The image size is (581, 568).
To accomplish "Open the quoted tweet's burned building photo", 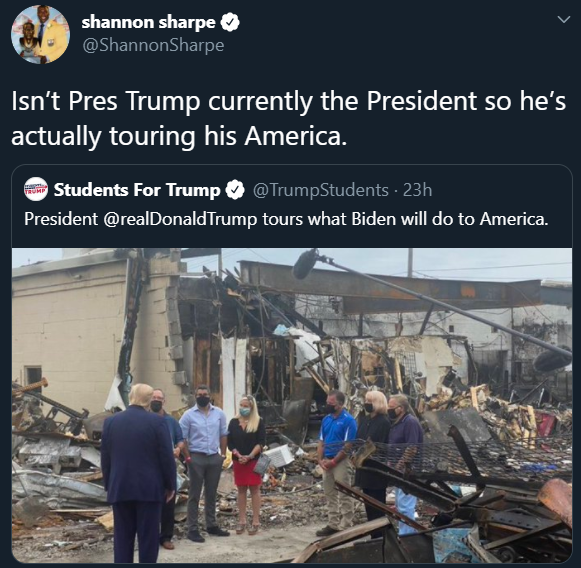I will tap(292, 405).
